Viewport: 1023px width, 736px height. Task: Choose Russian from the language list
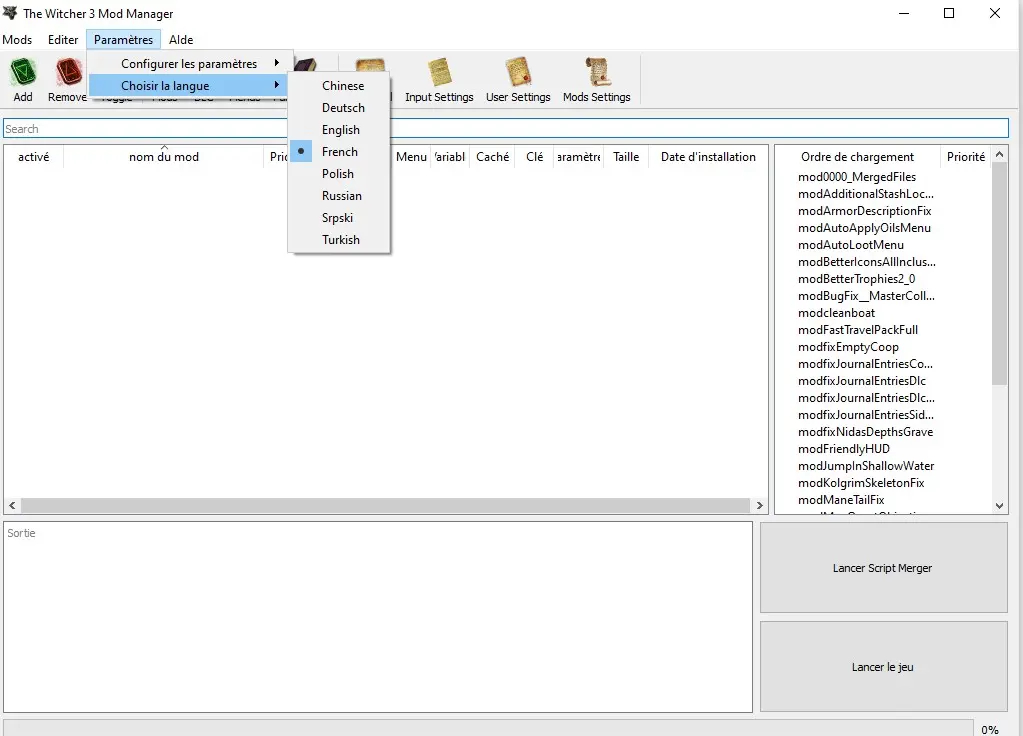341,196
